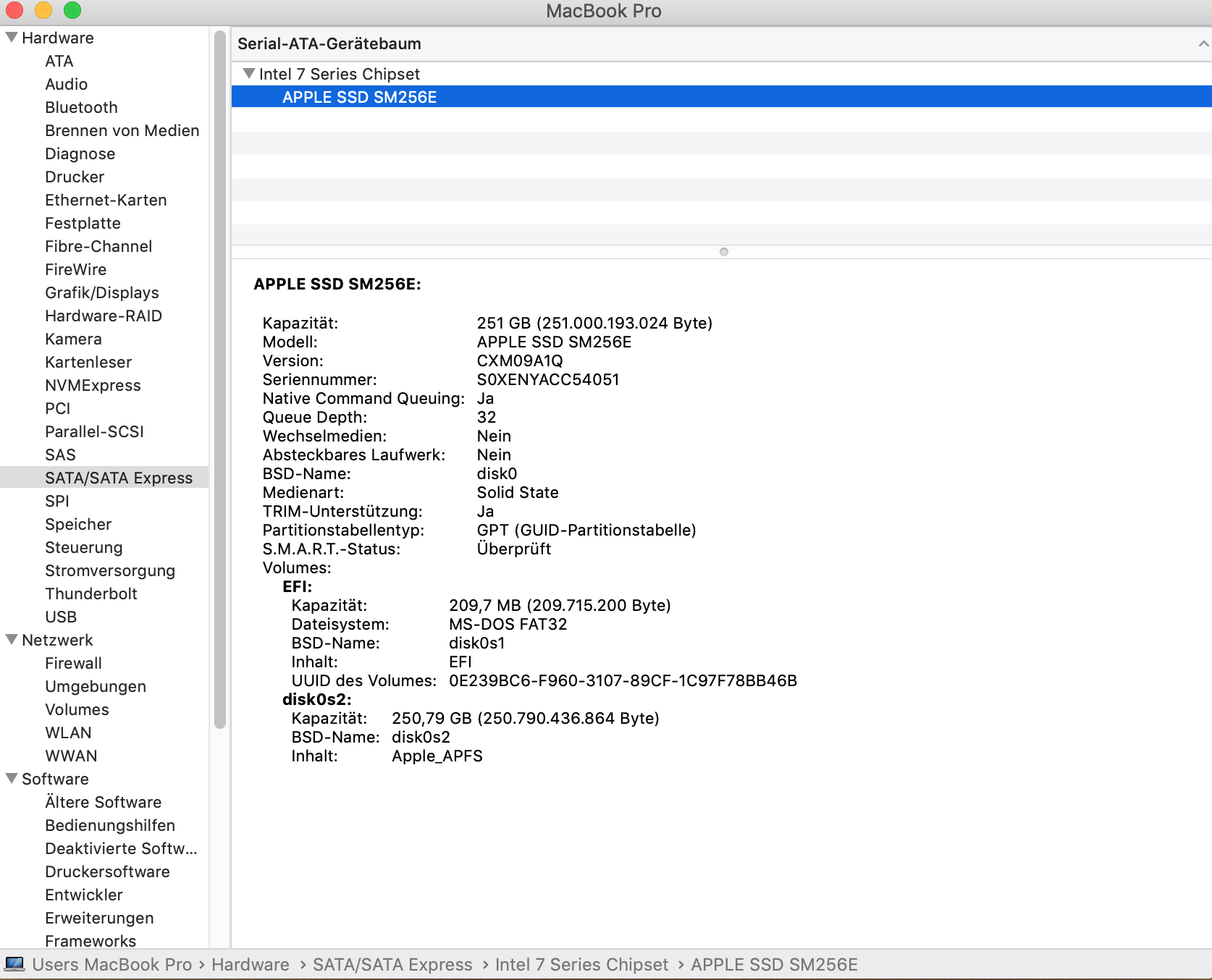
Task: Select Erweiterungen in sidebar
Action: tap(99, 918)
